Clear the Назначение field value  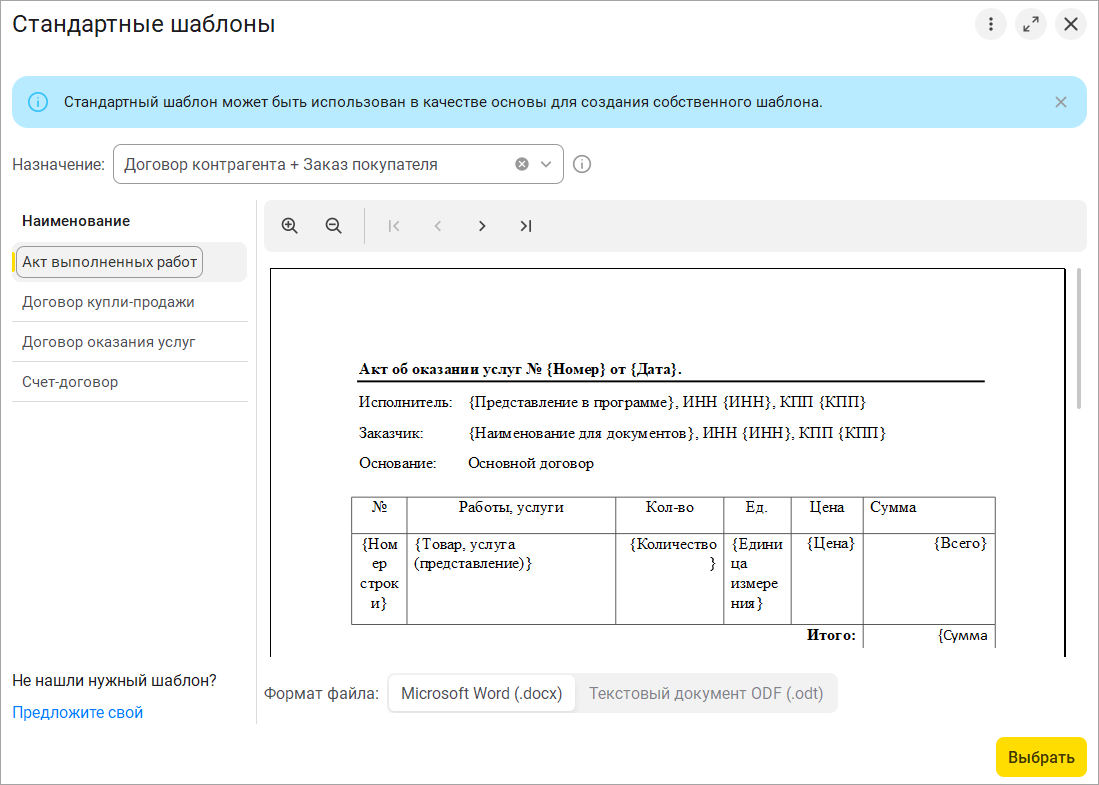[521, 164]
